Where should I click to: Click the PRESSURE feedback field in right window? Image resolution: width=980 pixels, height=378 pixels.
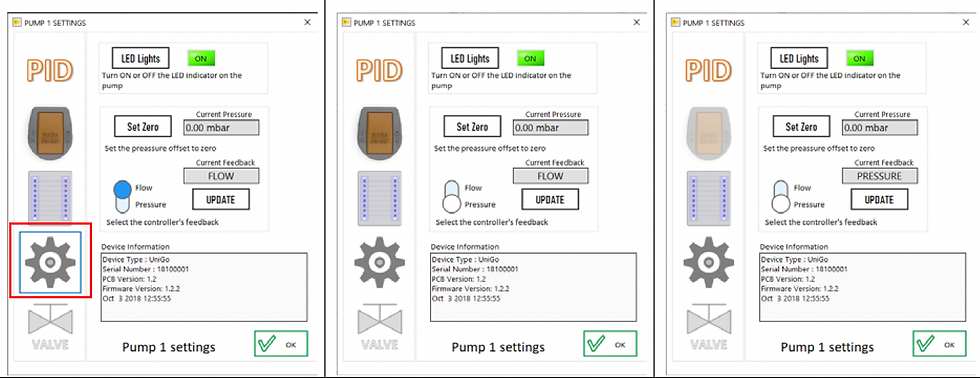tap(880, 176)
